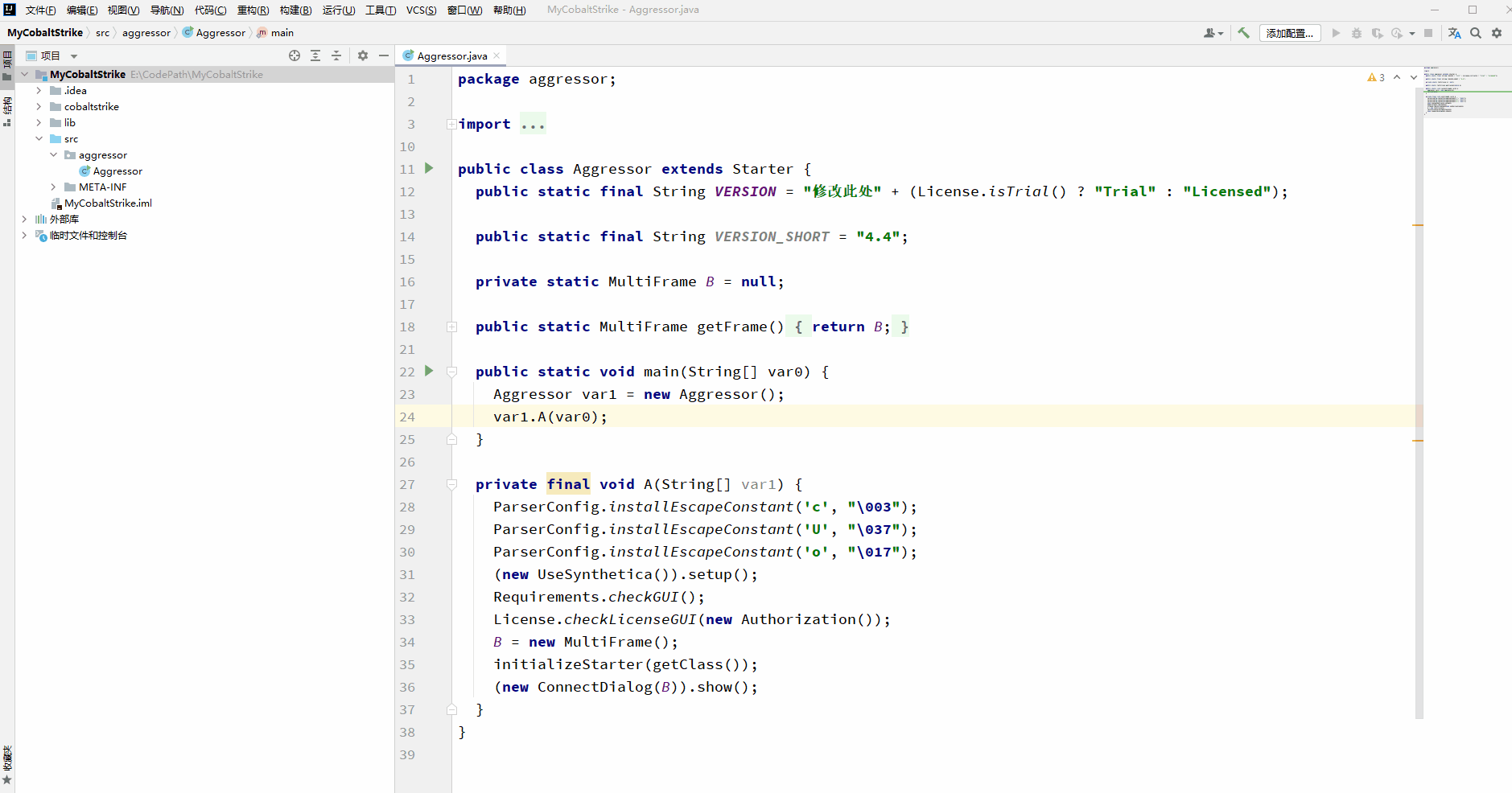Open the 文件(F) menu
The width and height of the screenshot is (1512, 793).
pyautogui.click(x=40, y=10)
